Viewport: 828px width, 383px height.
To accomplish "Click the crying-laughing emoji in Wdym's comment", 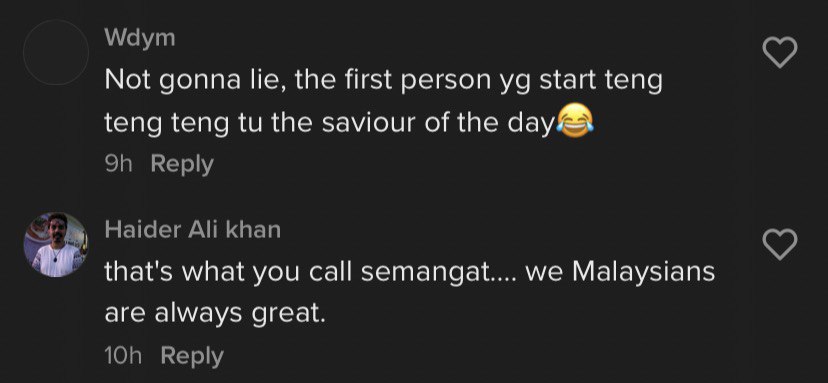I will coord(575,122).
